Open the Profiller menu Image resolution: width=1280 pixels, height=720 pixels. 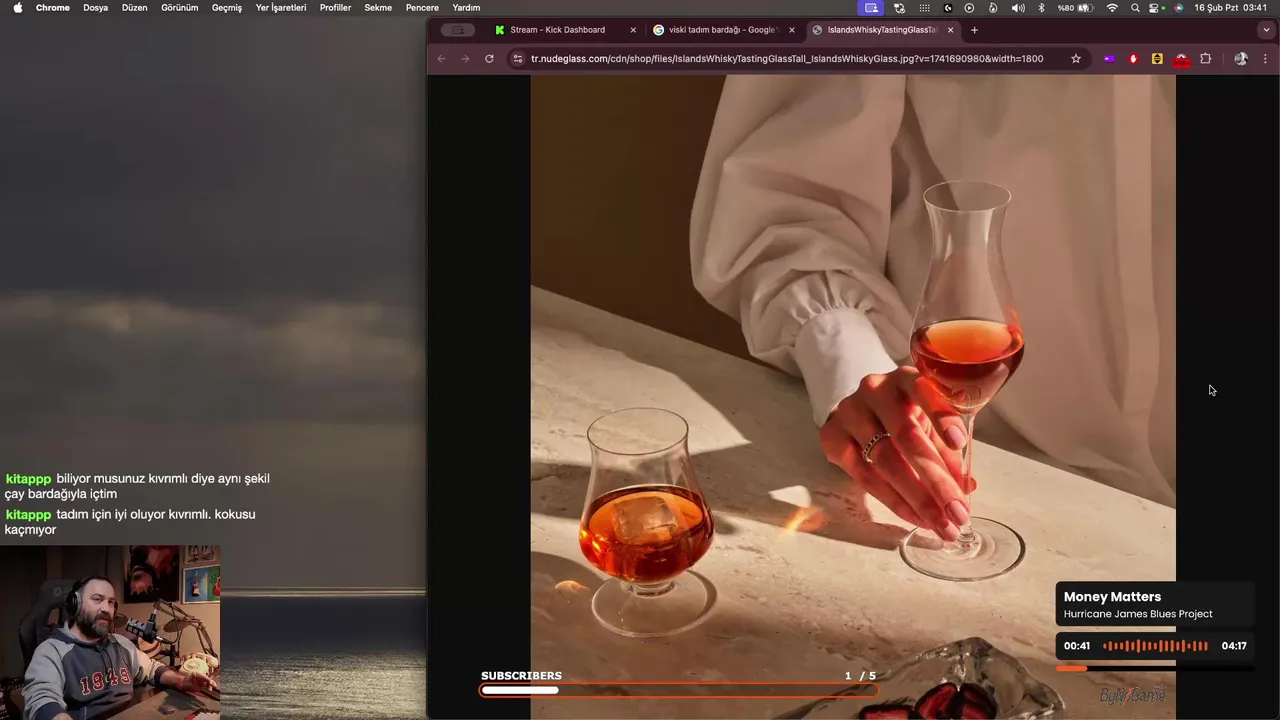[335, 7]
